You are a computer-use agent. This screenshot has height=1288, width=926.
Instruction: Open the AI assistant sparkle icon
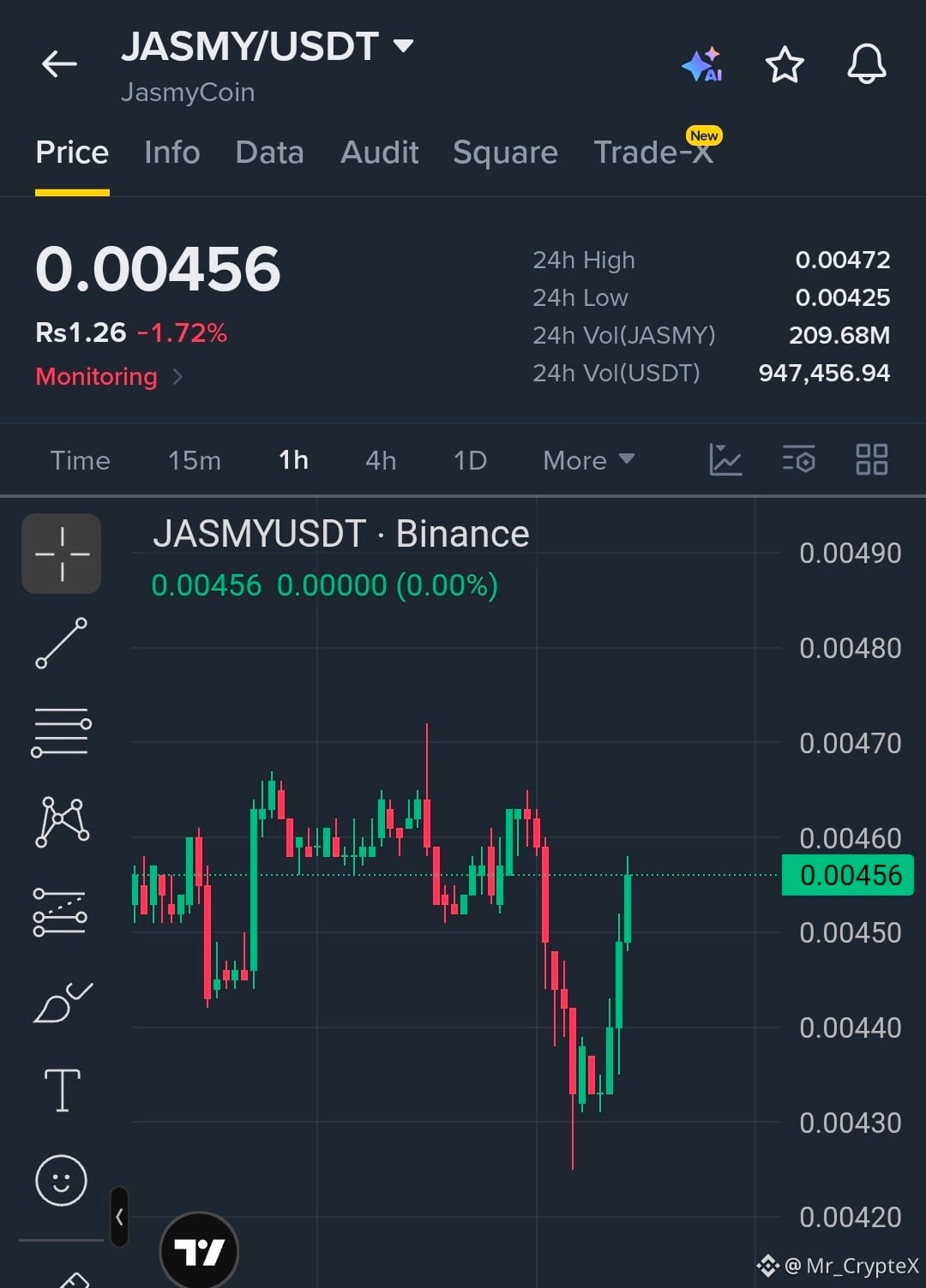click(701, 64)
